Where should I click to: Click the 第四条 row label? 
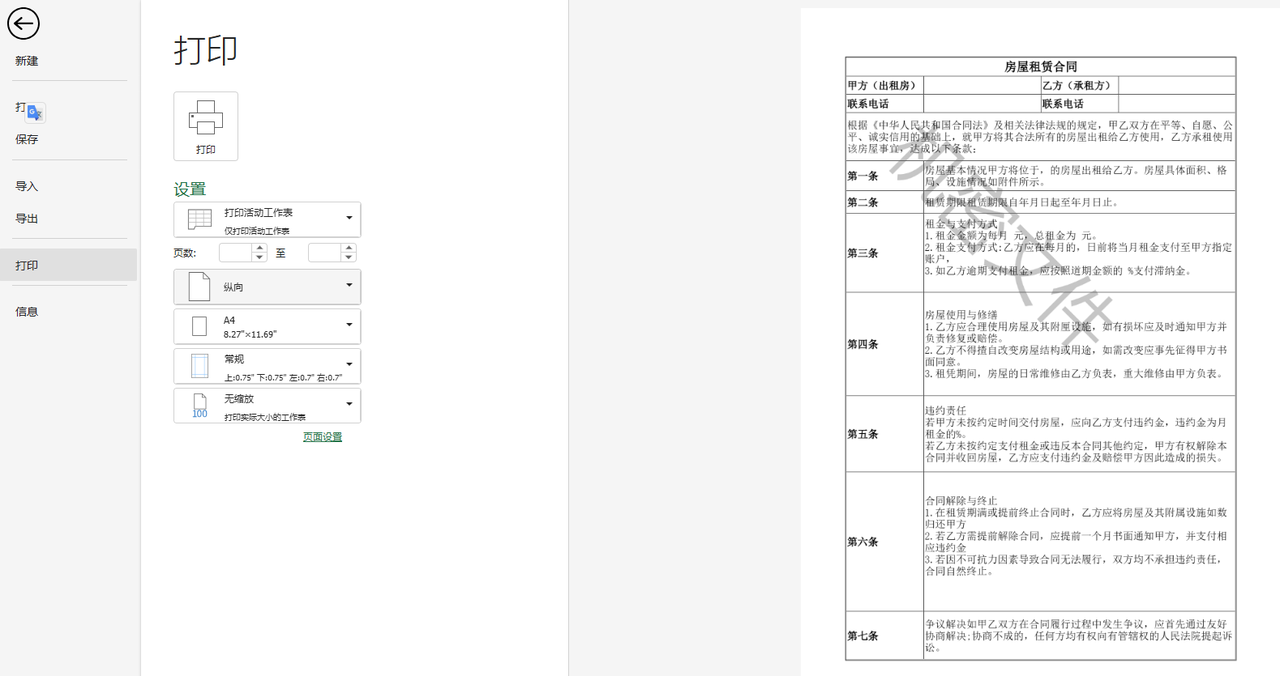pos(863,344)
